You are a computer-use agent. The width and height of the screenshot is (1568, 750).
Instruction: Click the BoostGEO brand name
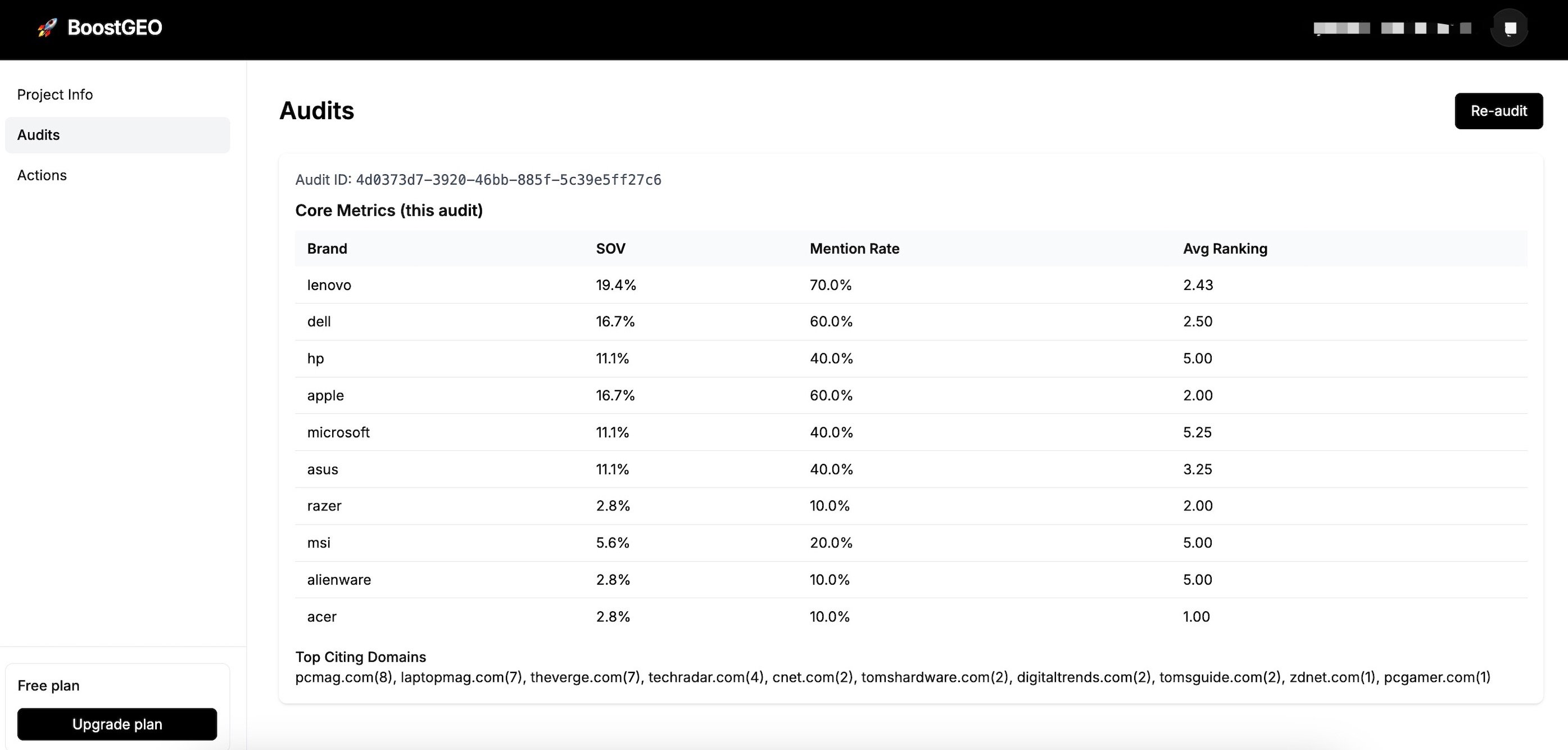coord(115,28)
